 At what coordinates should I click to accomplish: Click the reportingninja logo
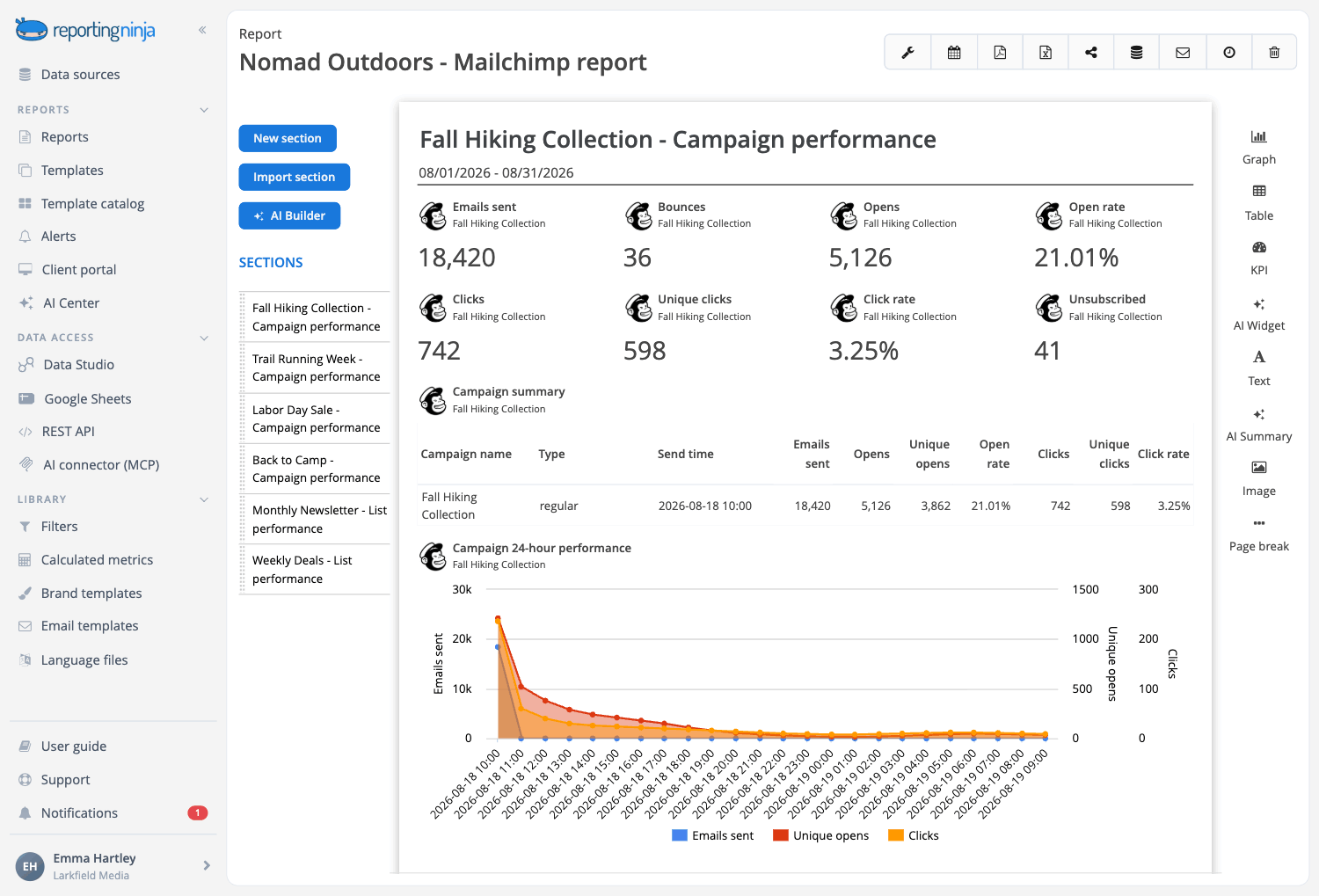pyautogui.click(x=85, y=30)
